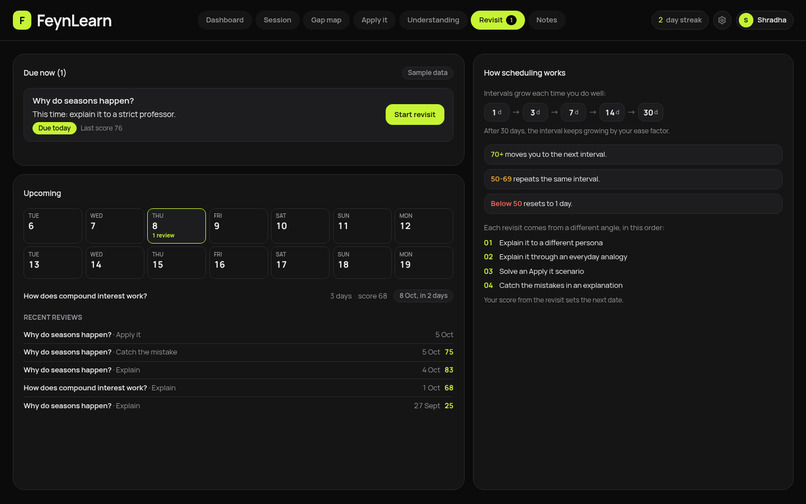Click the '50-69 repeats the same interval' rule

pos(633,179)
